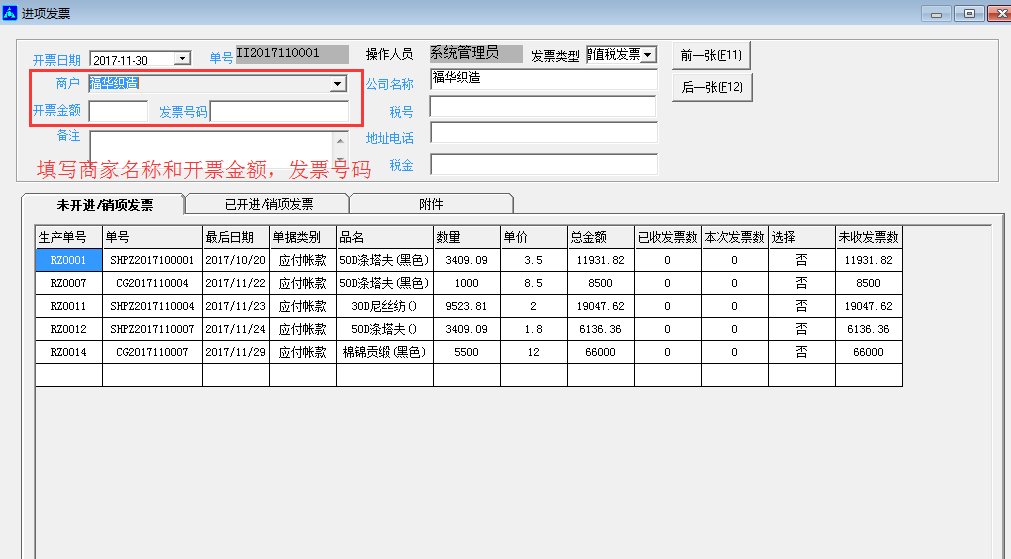The image size is (1011, 559).
Task: Toggle 选择 cell 否 in row RZ0011
Action: click(802, 306)
